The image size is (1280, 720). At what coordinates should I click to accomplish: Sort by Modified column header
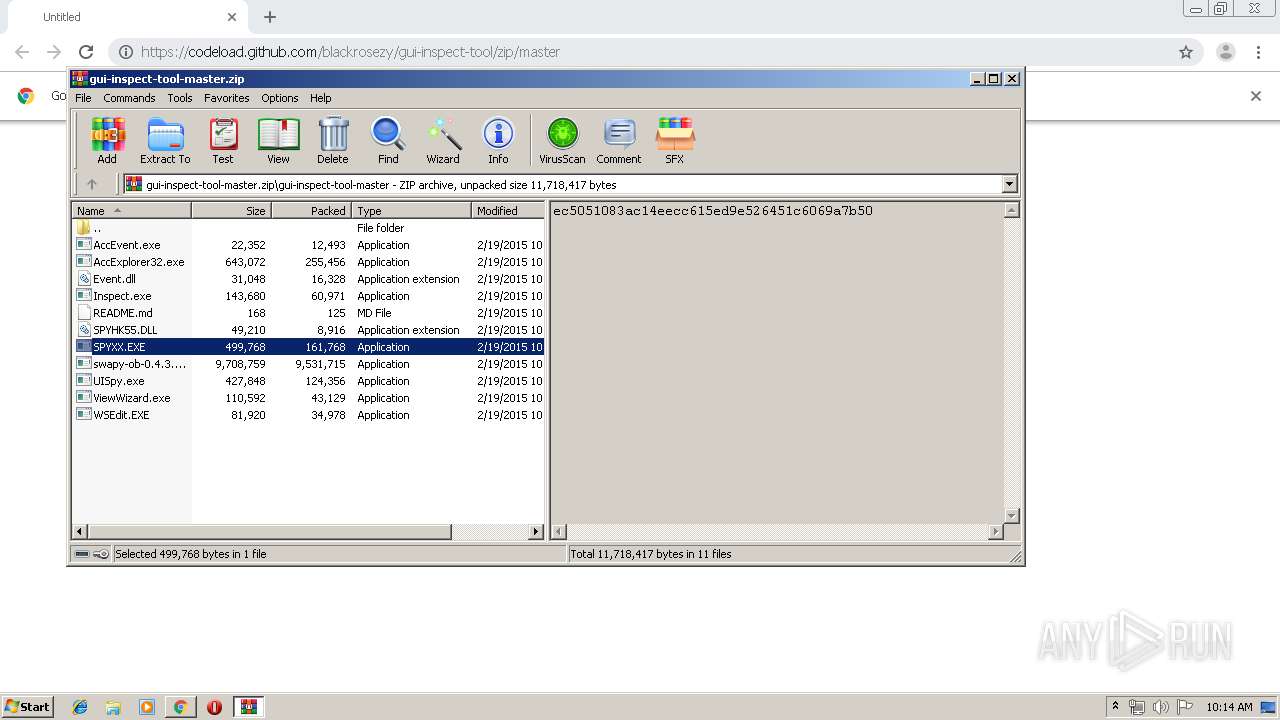(507, 210)
